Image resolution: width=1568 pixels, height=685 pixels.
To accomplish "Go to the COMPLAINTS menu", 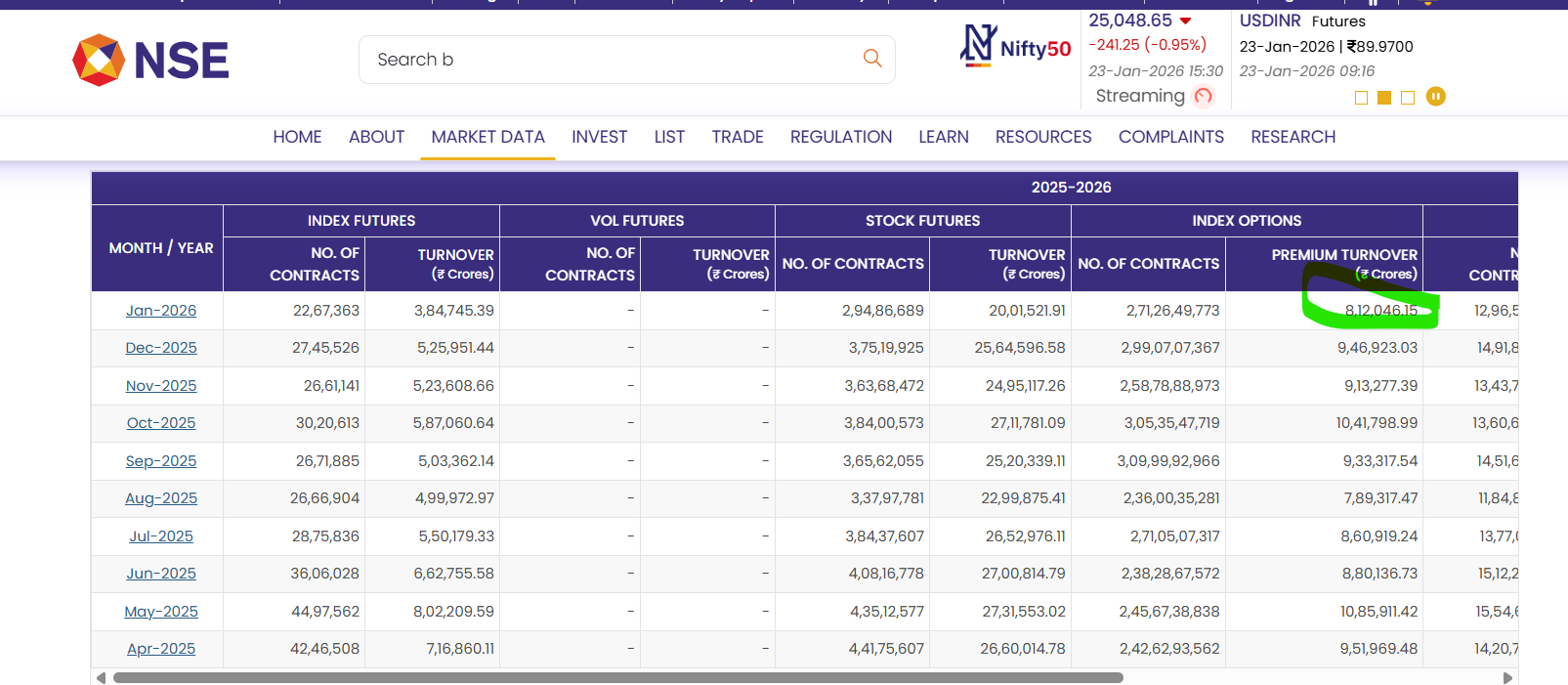I will coord(1170,137).
